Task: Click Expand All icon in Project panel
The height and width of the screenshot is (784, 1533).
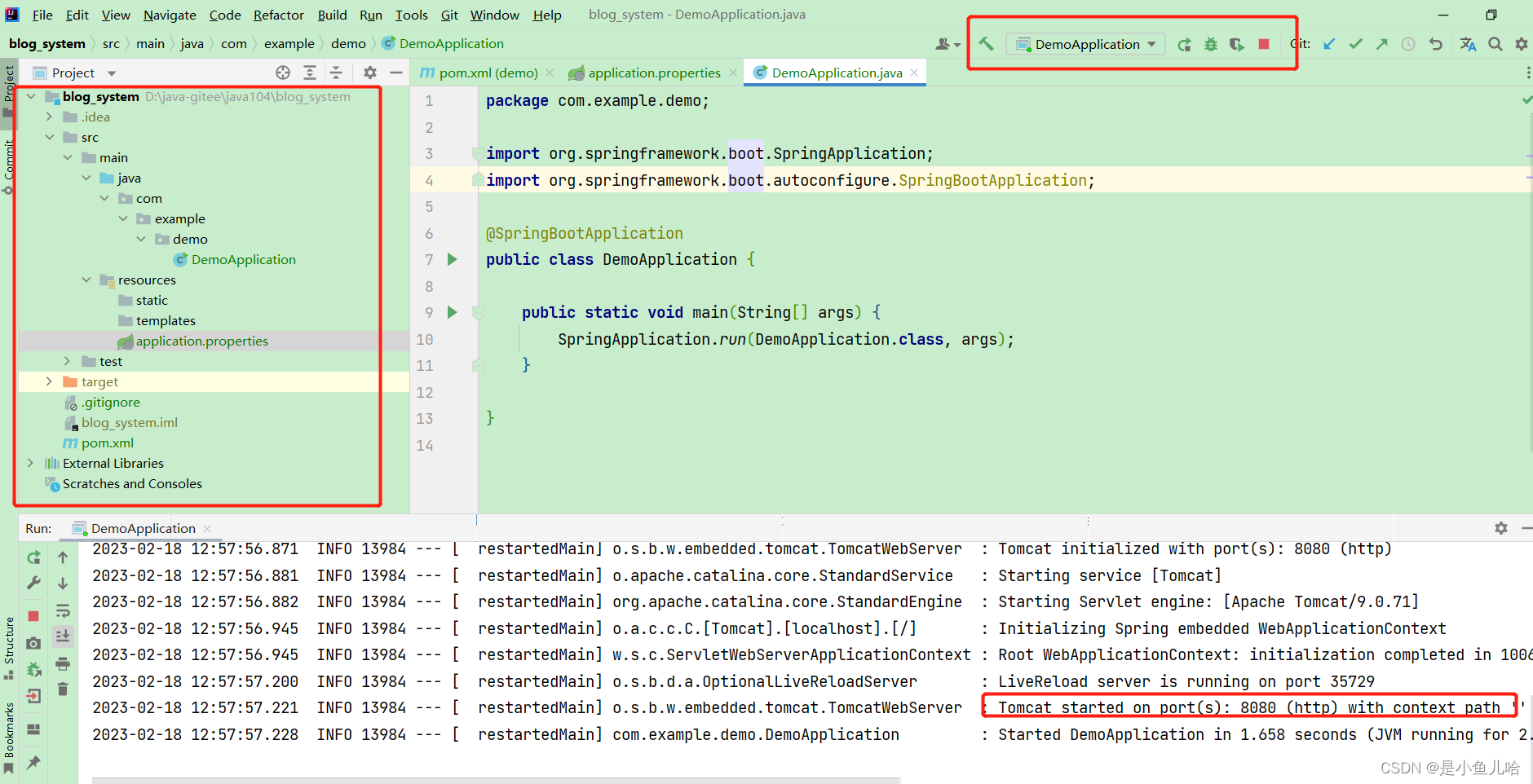Action: (x=310, y=73)
